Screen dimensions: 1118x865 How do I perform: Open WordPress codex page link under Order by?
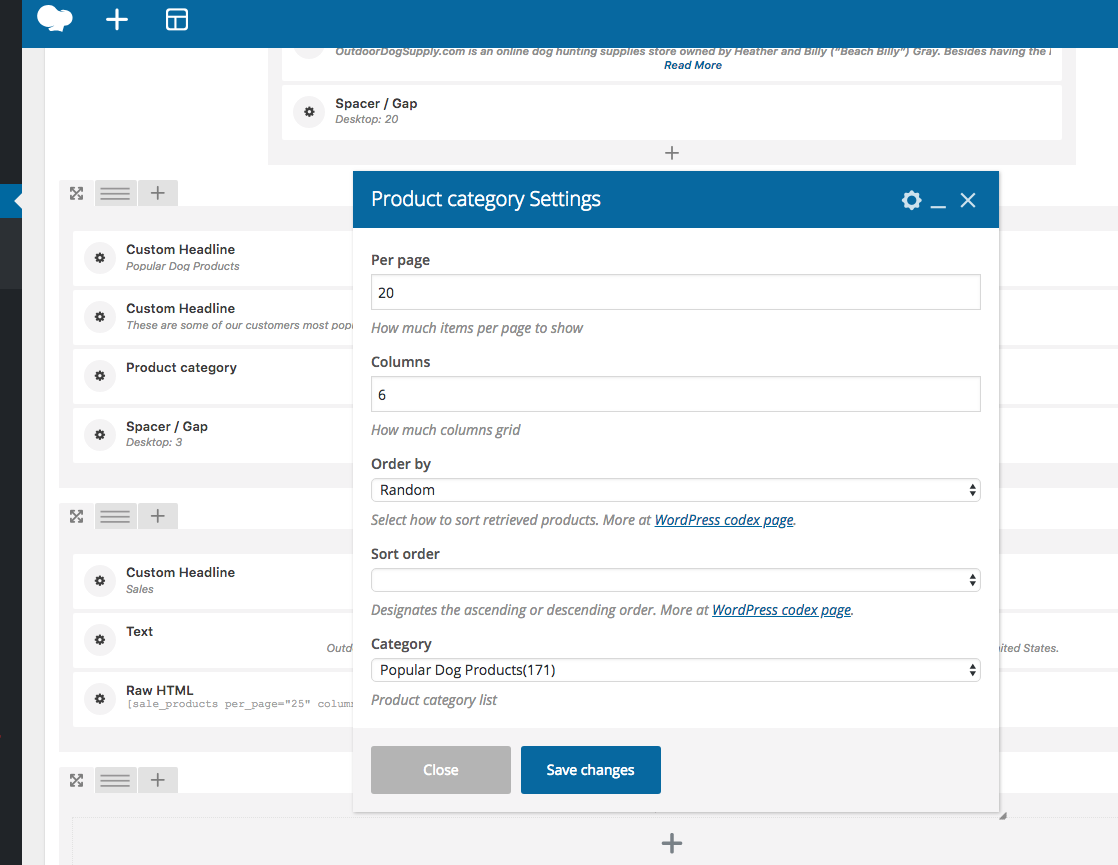724,520
